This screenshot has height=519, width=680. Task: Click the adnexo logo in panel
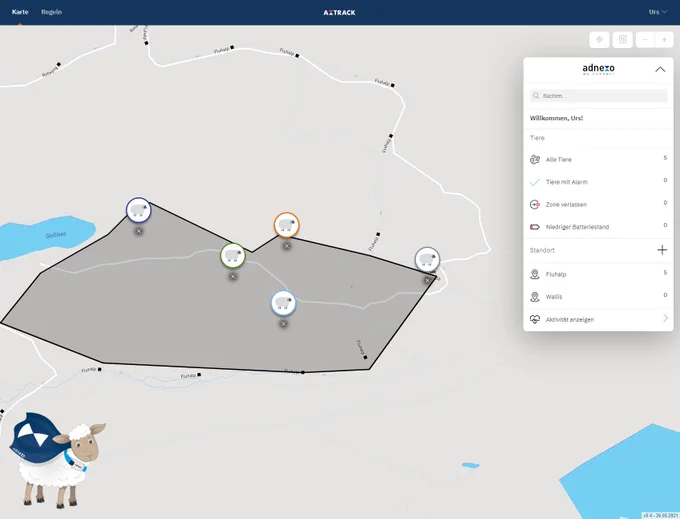(598, 69)
